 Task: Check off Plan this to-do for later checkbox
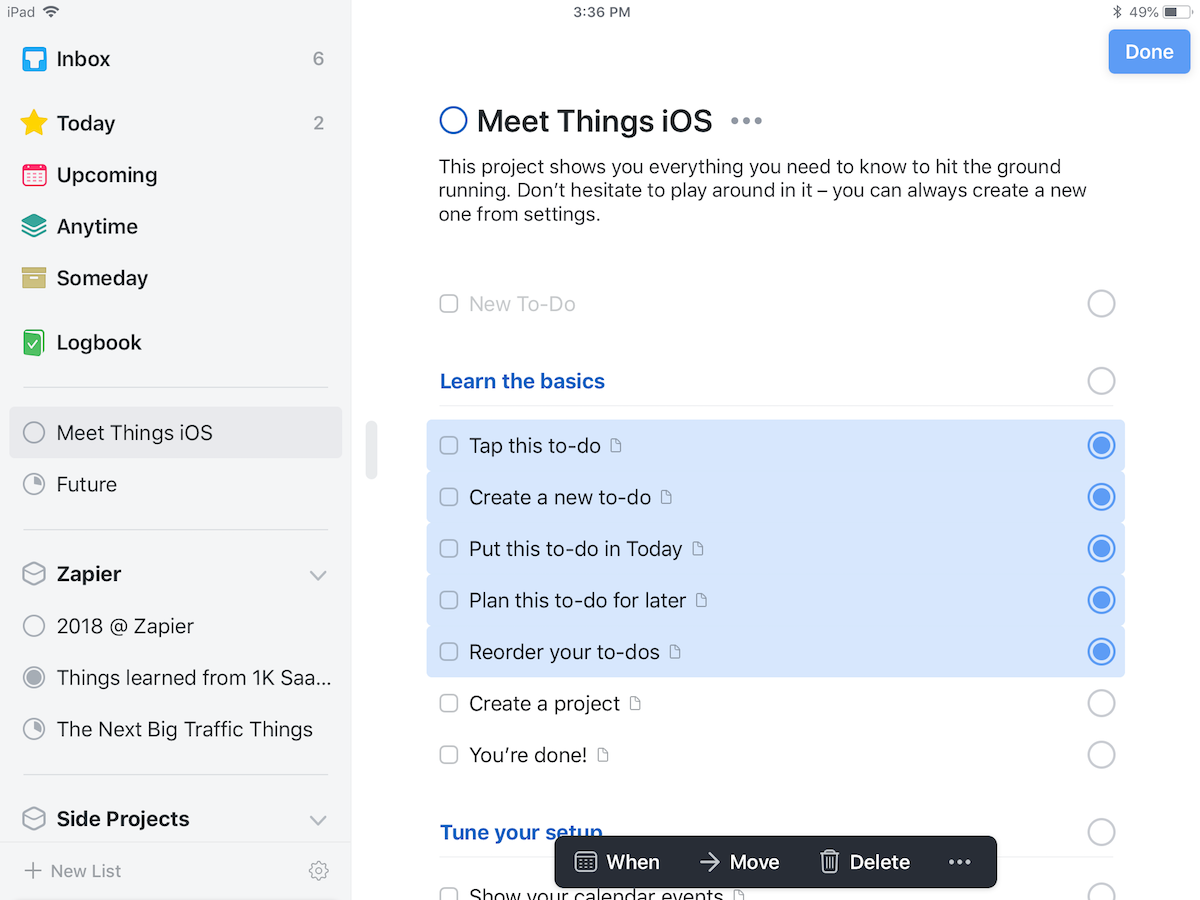click(449, 600)
